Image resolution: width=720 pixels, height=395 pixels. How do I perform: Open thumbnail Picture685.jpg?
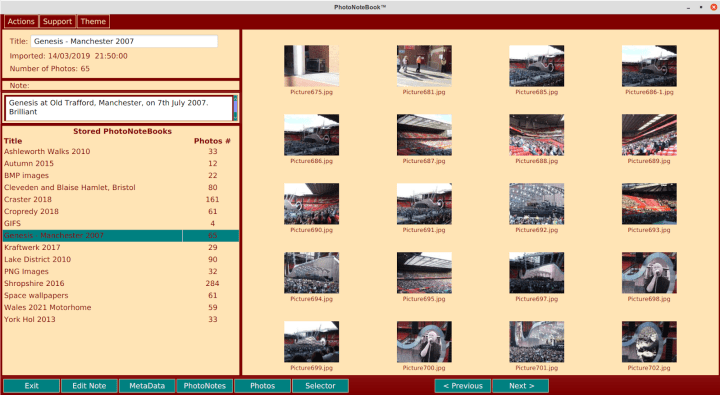point(536,66)
